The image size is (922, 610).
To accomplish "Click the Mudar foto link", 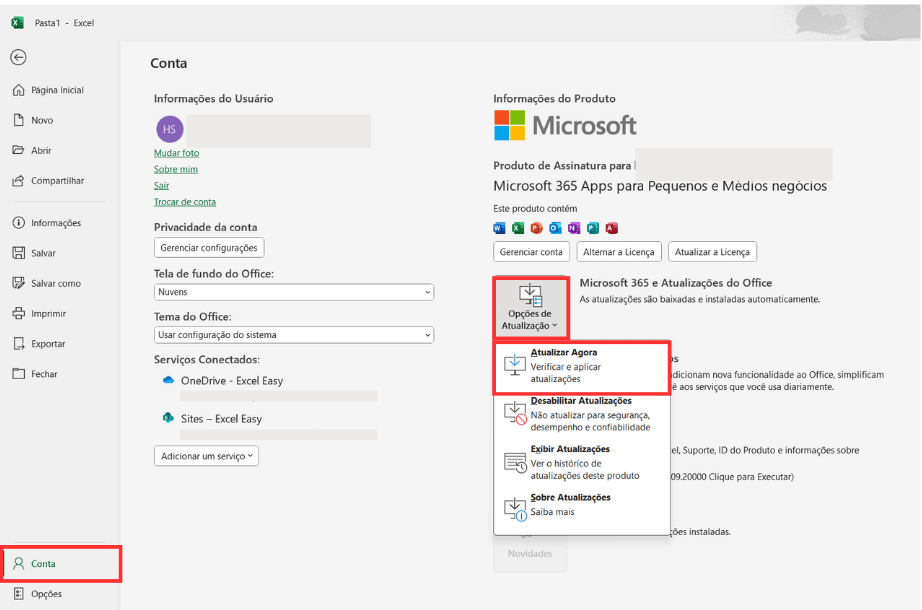I will pos(176,153).
